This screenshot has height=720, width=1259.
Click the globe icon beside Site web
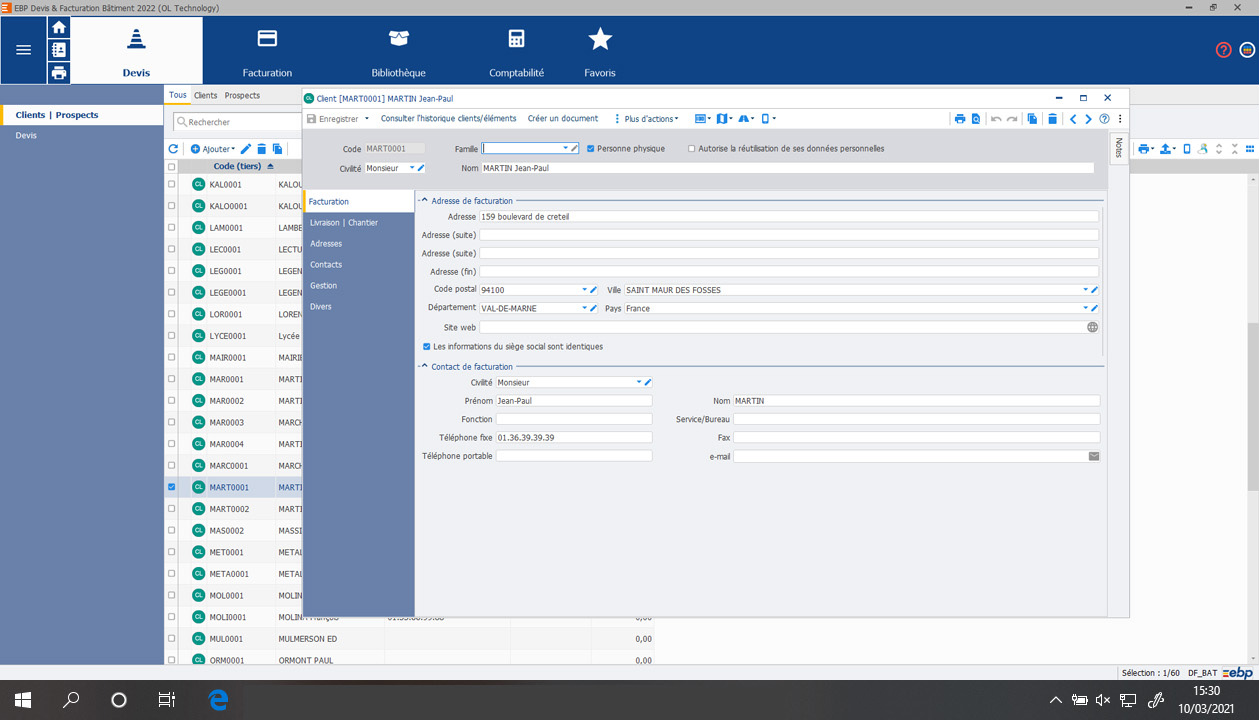1092,327
